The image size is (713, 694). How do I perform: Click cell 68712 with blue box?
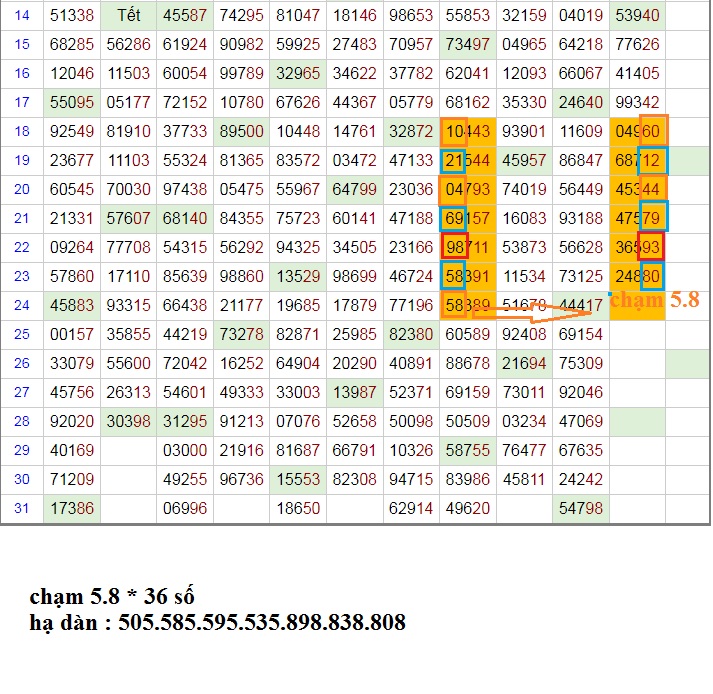tap(638, 160)
